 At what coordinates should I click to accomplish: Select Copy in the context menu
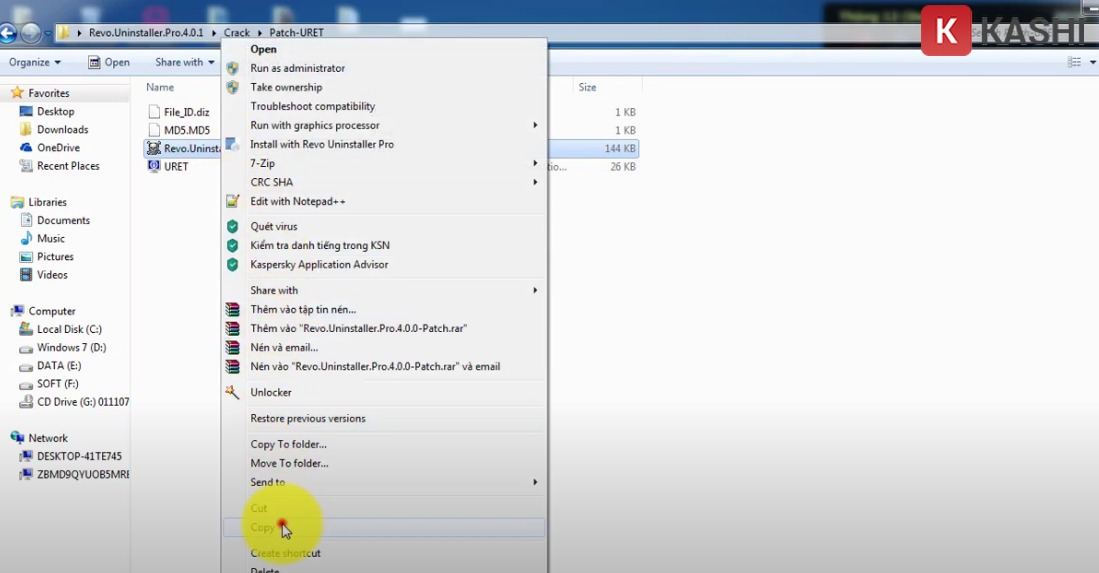click(x=262, y=527)
